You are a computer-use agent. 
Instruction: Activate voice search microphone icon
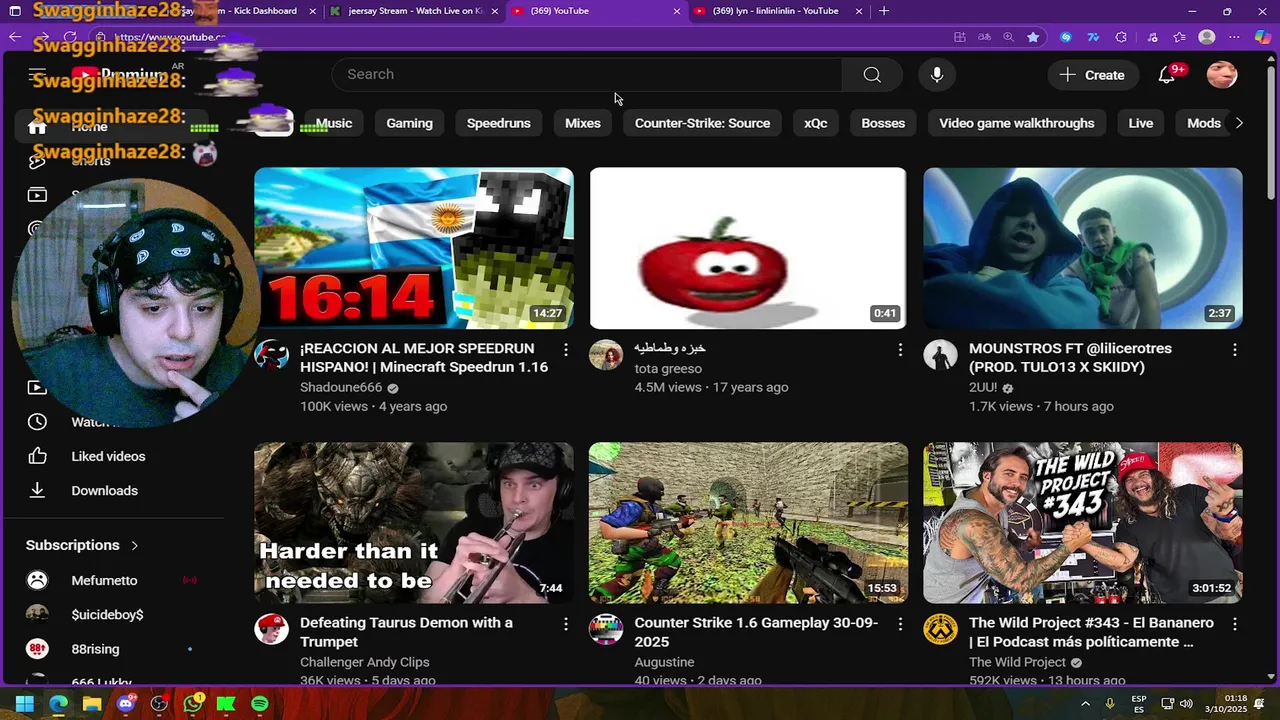point(937,75)
